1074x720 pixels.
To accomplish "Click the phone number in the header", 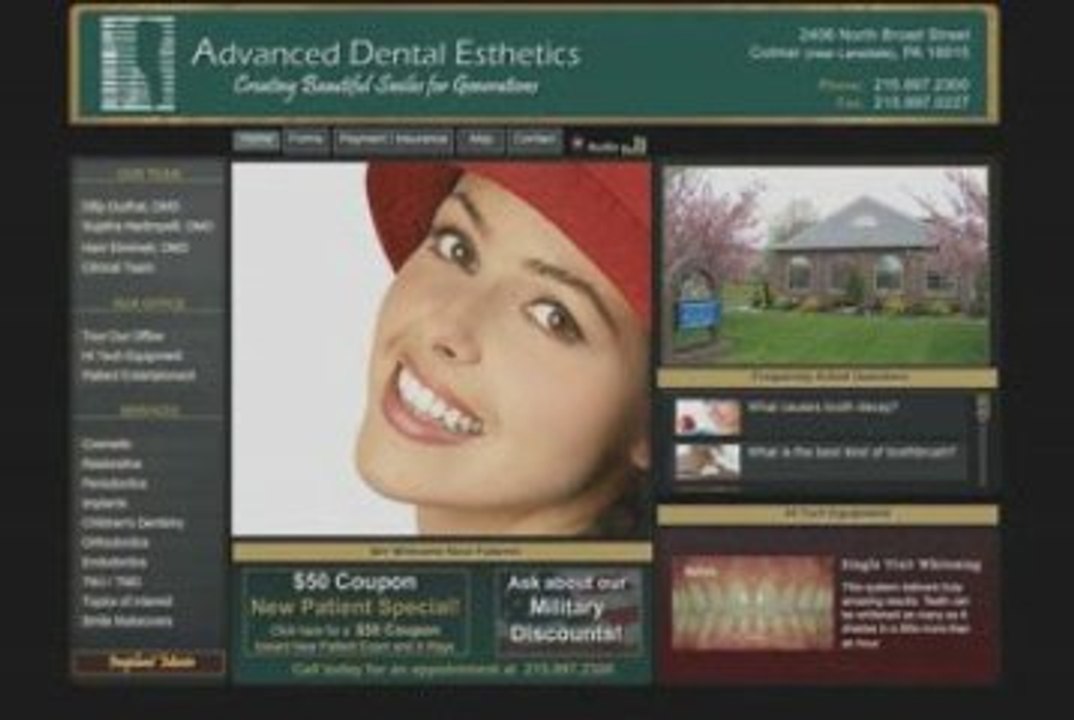I will click(921, 85).
